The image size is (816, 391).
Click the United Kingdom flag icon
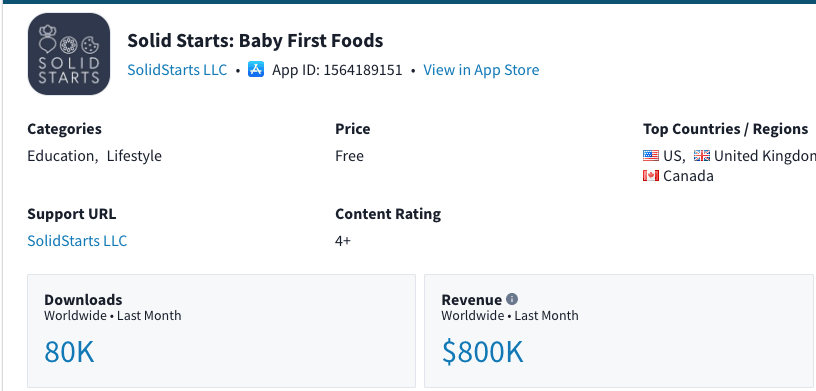click(702, 156)
